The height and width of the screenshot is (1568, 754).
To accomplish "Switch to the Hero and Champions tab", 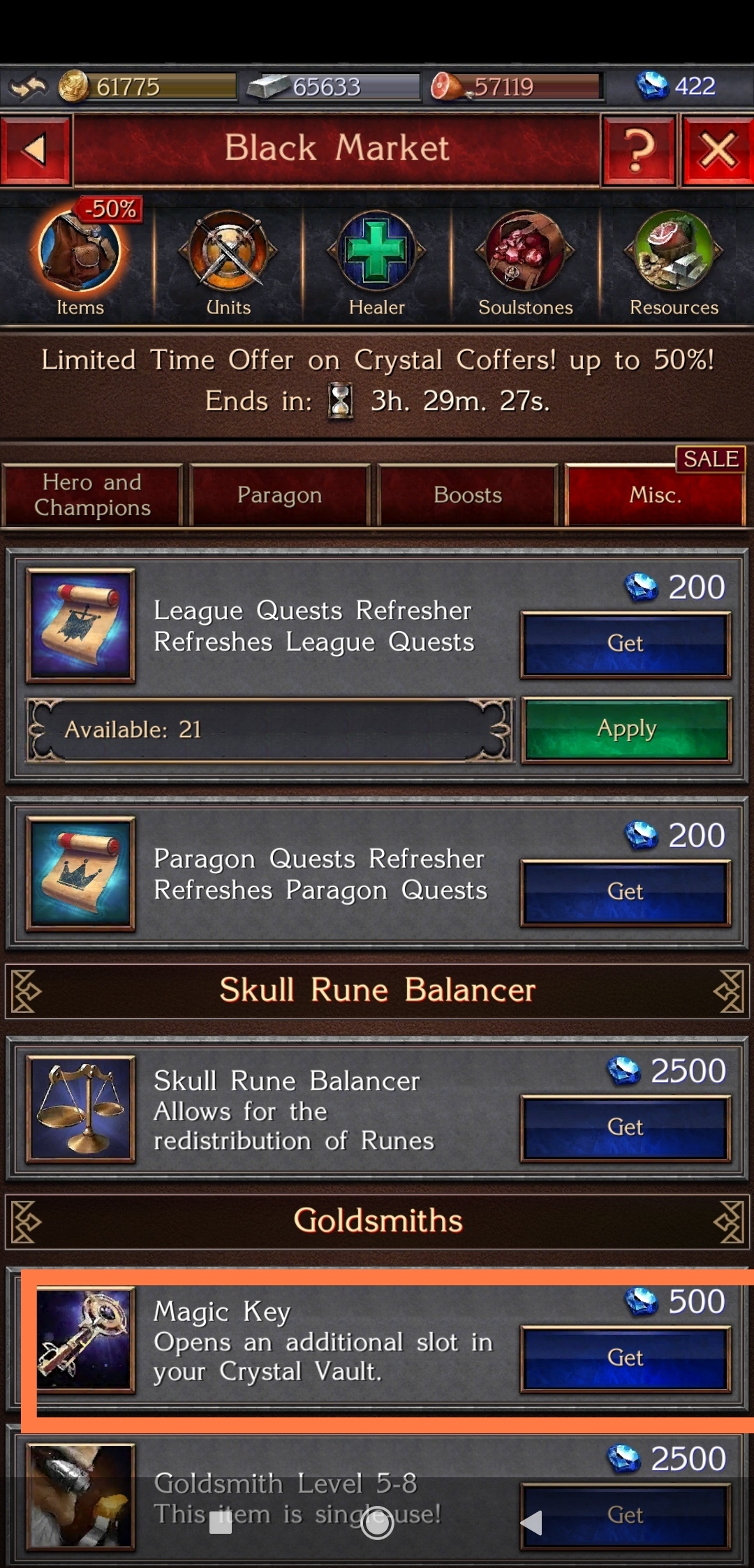I will pos(92,495).
